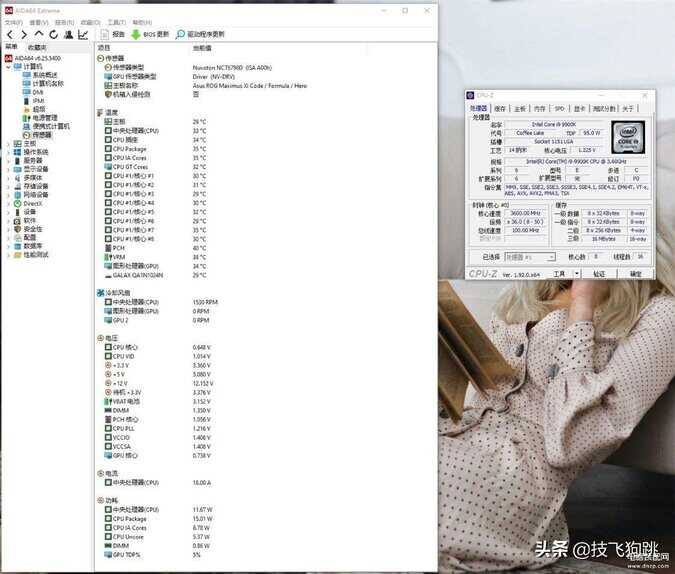The height and width of the screenshot is (574, 675).
Task: Click the BIOS 更新 toolbar button
Action: point(150,34)
